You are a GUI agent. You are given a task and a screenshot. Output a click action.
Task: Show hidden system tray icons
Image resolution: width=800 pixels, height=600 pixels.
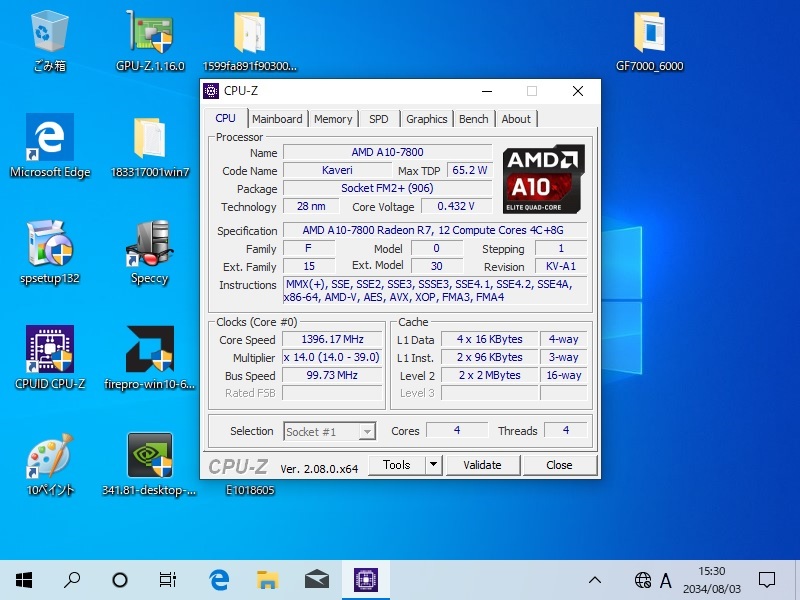[x=595, y=580]
